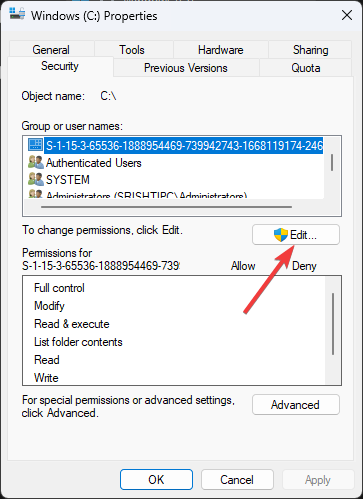Select SYSTEM in group list

coord(68,180)
